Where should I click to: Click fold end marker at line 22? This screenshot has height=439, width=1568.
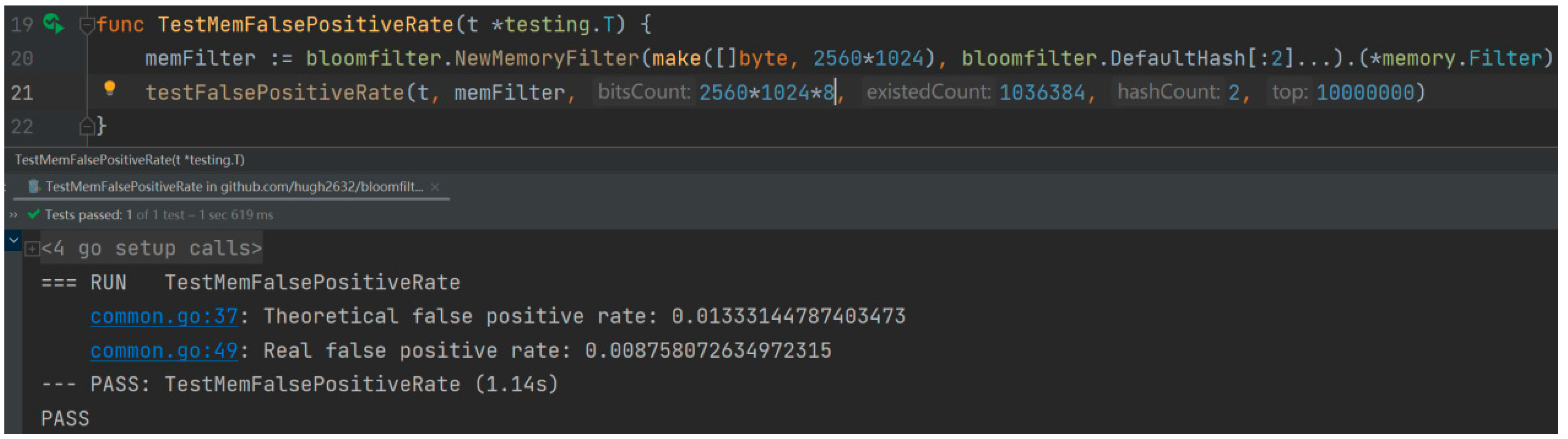(87, 126)
